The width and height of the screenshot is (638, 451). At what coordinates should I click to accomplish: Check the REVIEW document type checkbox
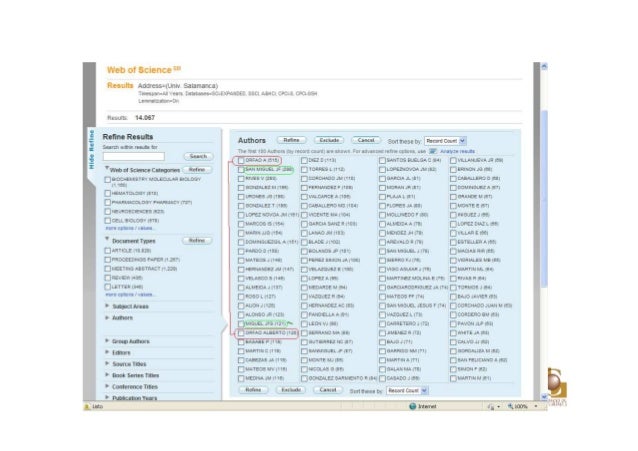pyautogui.click(x=108, y=278)
